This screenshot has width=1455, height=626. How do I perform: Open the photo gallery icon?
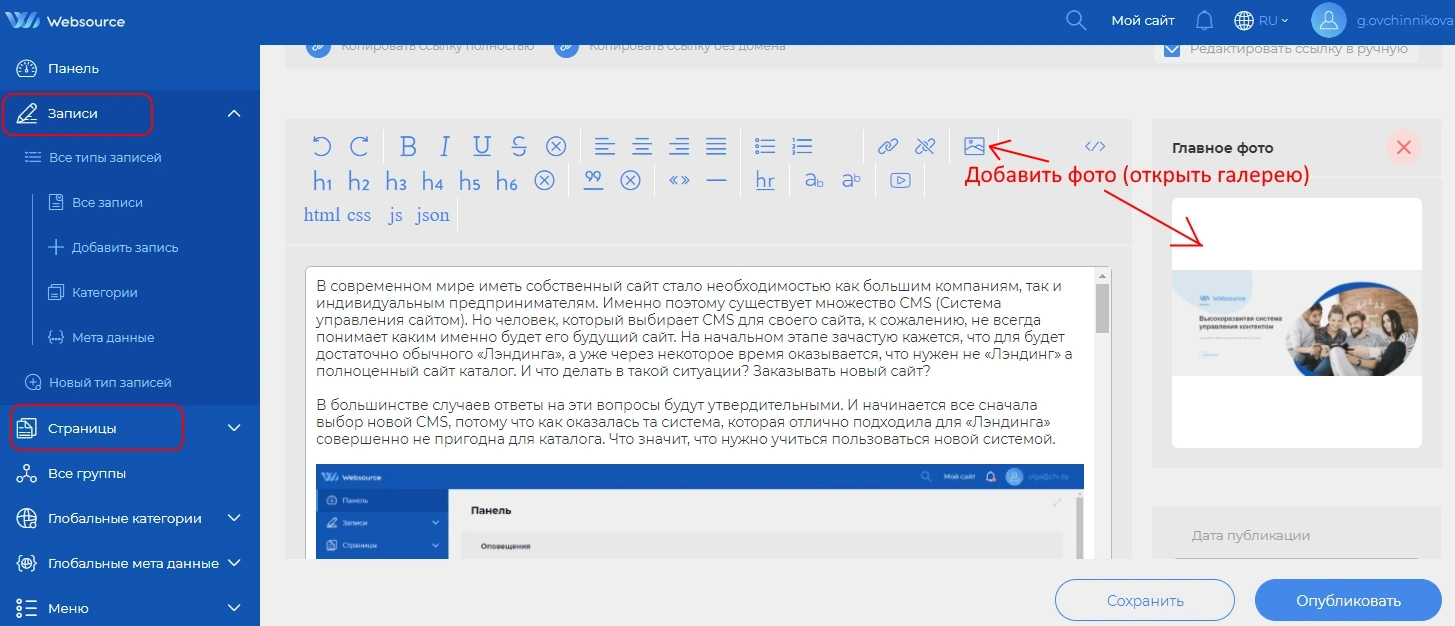(x=974, y=146)
